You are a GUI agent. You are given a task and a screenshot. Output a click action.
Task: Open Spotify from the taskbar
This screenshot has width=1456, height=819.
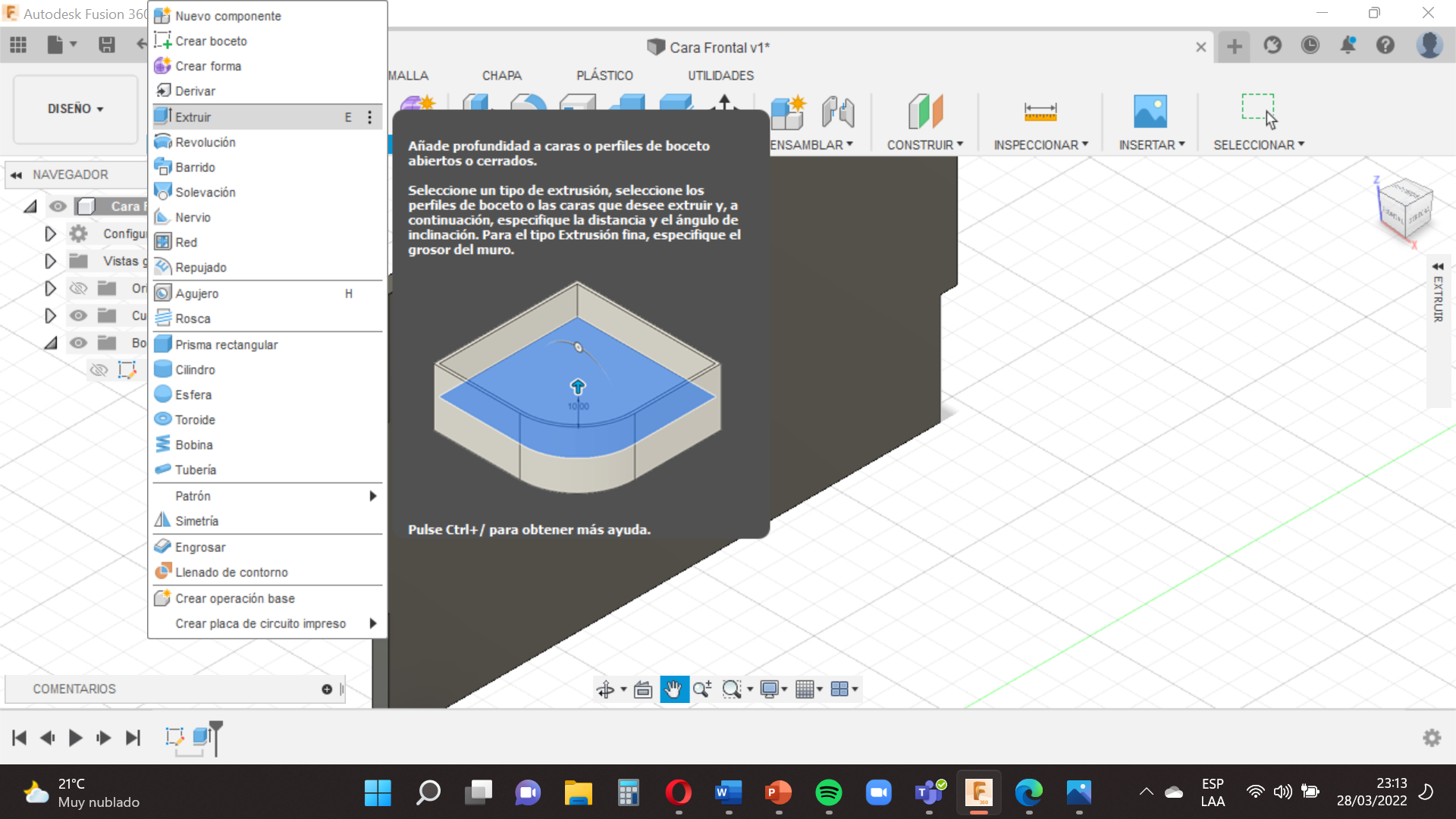tap(829, 793)
